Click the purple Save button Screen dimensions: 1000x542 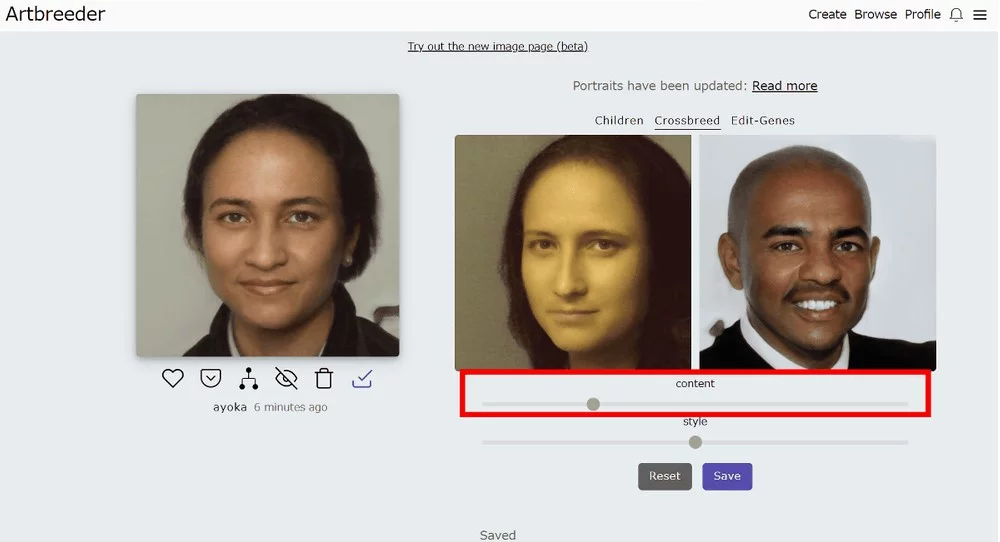pyautogui.click(x=727, y=476)
